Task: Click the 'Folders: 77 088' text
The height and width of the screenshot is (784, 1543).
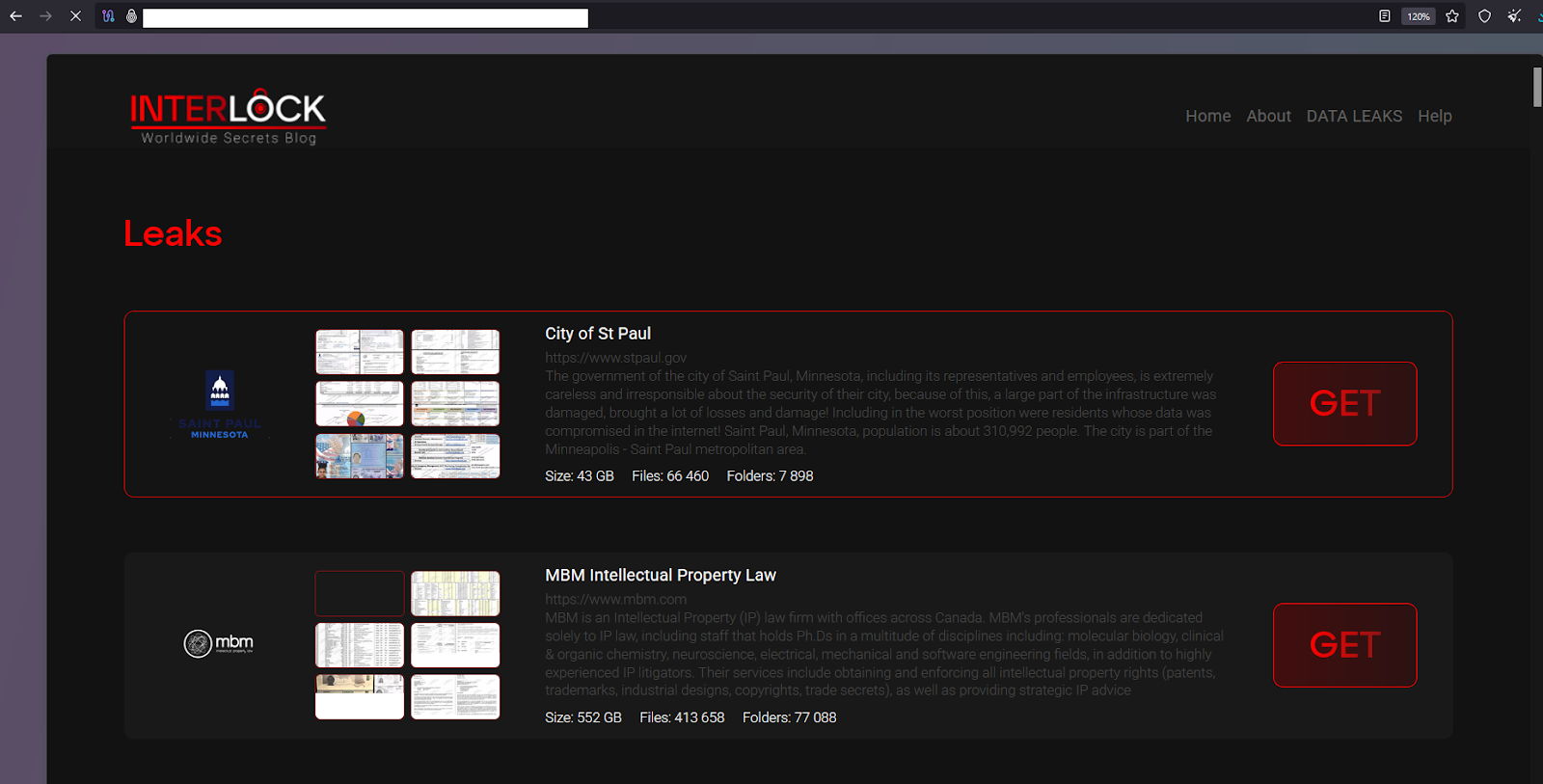Action: point(789,717)
